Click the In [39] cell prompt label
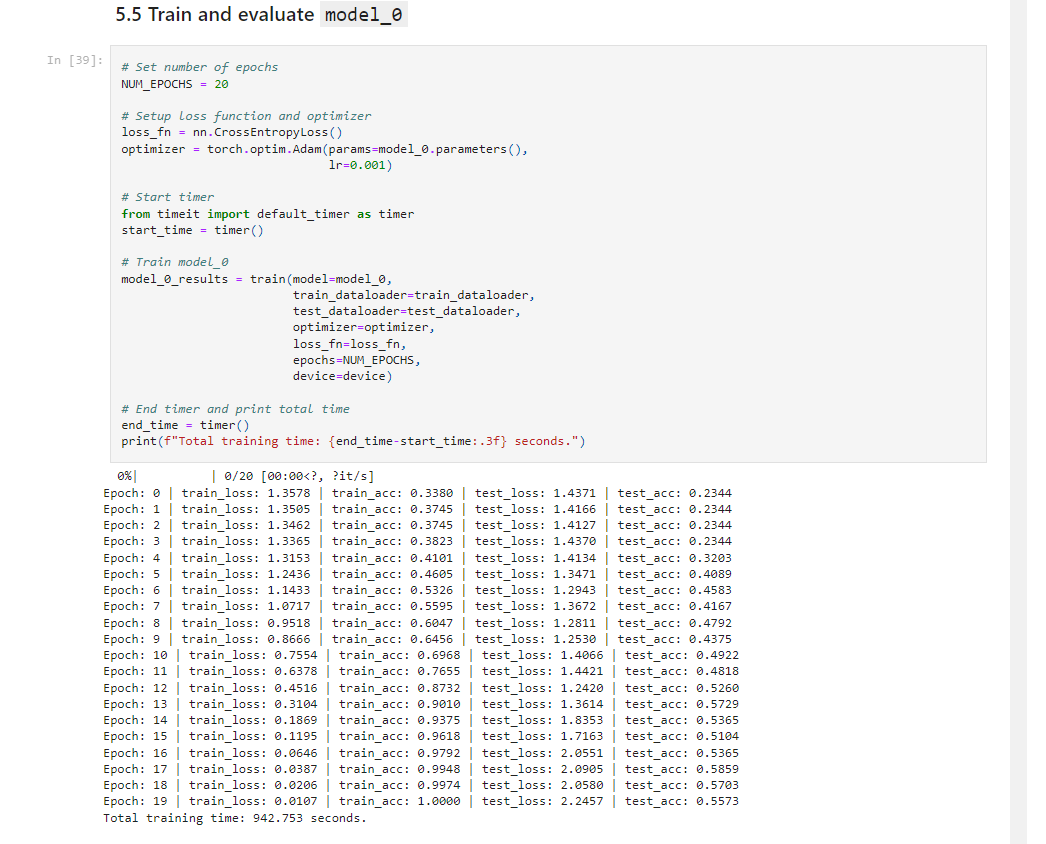This screenshot has height=844, width=1046. click(x=75, y=60)
